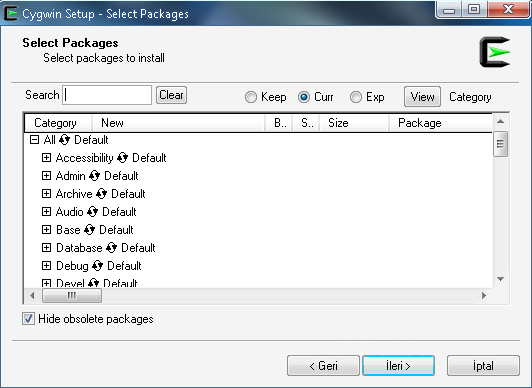This screenshot has width=532, height=388.
Task: Click the cycle icon beside Database
Action: 111,248
